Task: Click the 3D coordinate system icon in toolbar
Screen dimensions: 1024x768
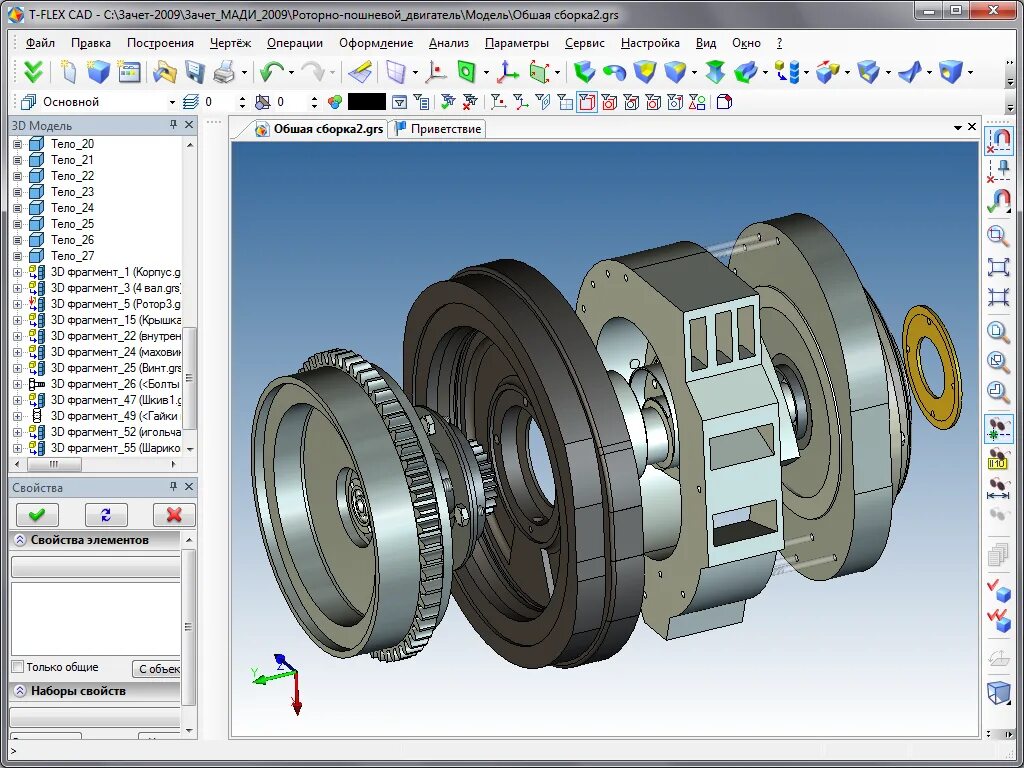Action: click(x=507, y=72)
